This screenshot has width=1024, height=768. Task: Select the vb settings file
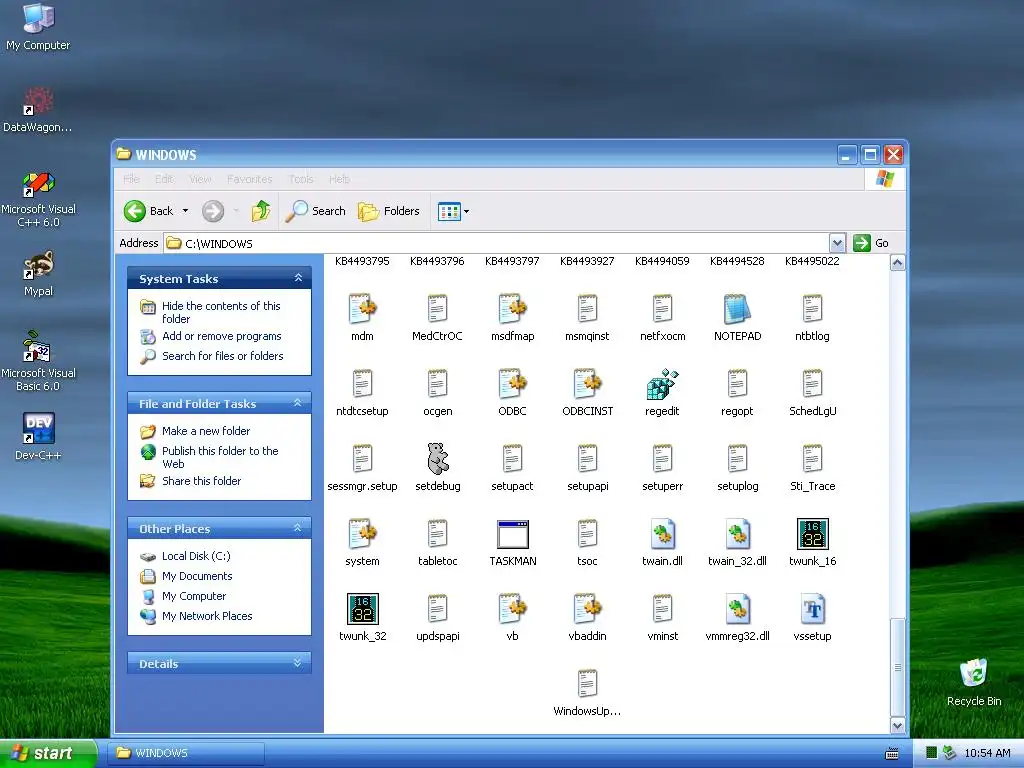pos(513,609)
